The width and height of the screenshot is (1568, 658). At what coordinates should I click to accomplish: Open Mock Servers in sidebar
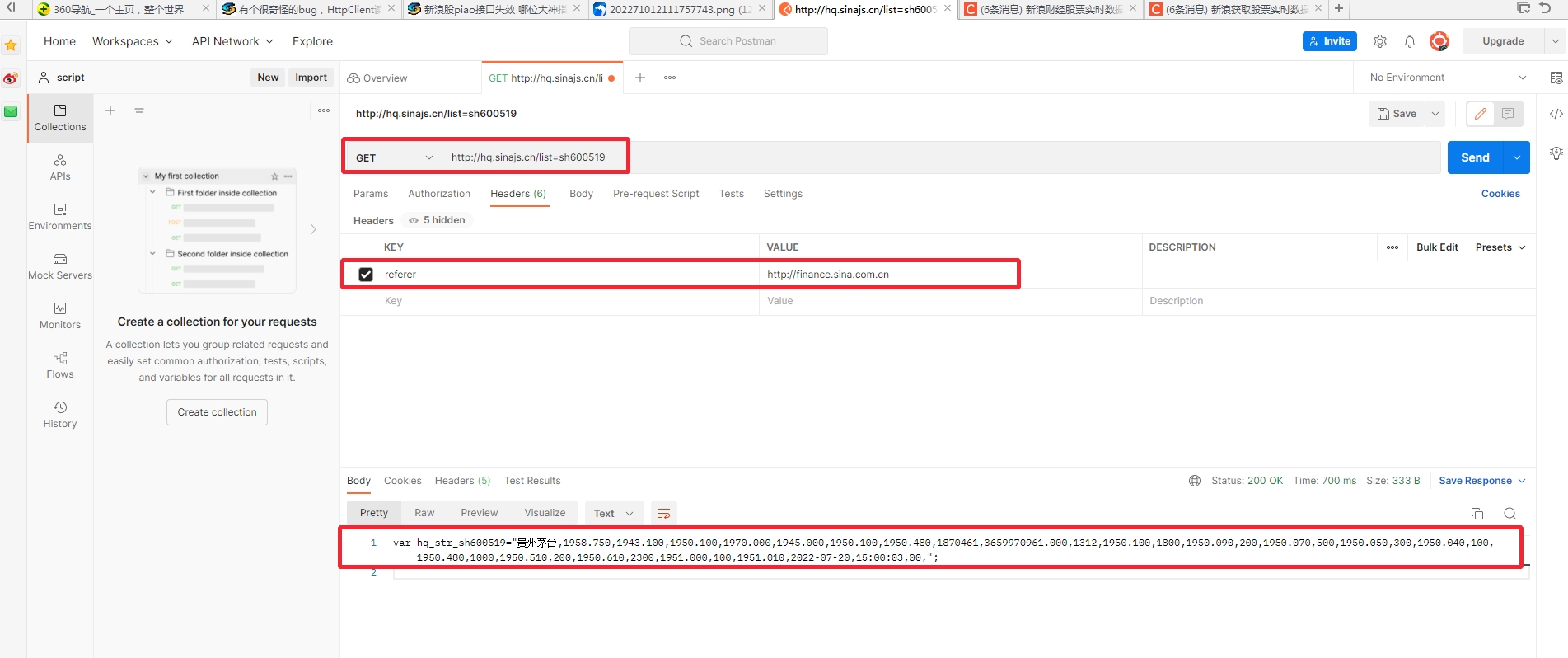coord(60,266)
